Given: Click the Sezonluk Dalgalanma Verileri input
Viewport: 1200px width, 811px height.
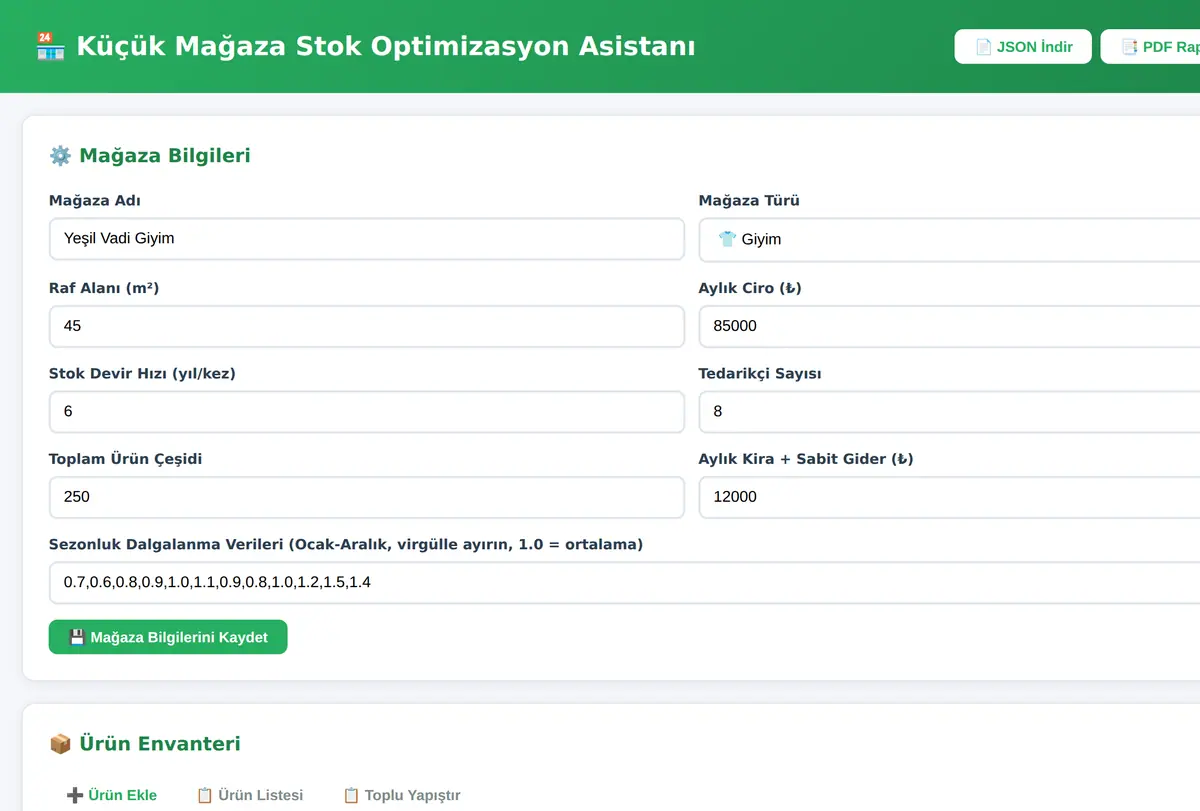Looking at the screenshot, I should click(624, 582).
